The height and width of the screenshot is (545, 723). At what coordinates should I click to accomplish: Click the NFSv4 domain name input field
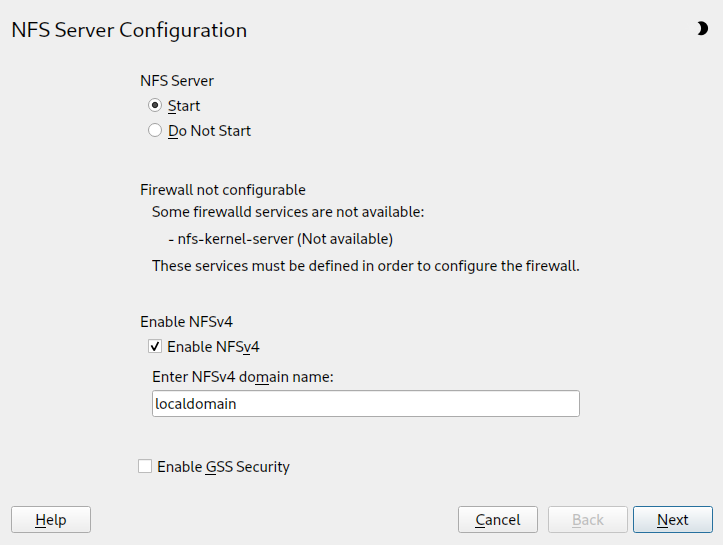coord(365,403)
